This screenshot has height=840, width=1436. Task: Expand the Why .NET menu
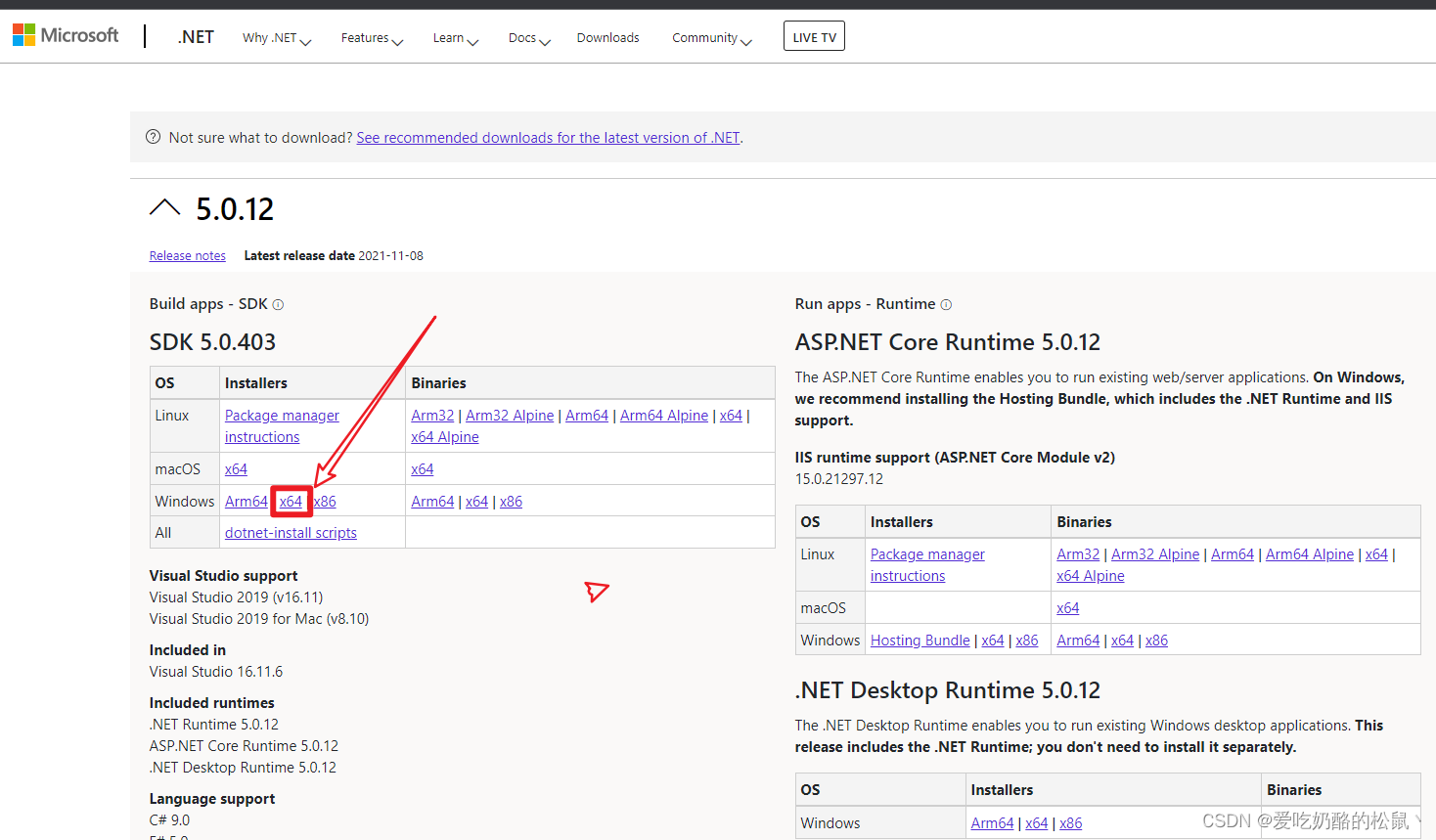point(277,38)
